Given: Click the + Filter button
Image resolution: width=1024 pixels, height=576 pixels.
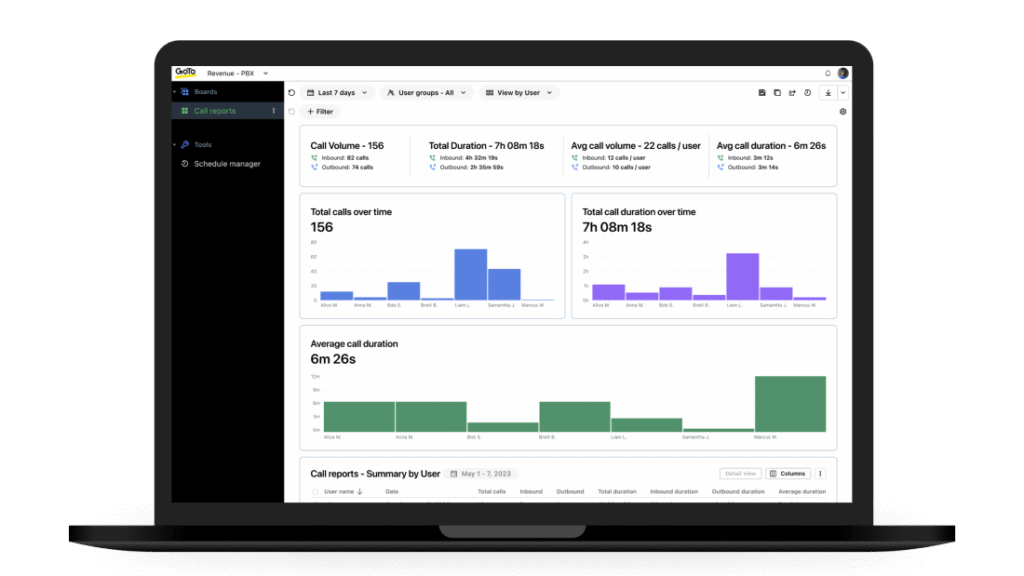Looking at the screenshot, I should (321, 112).
